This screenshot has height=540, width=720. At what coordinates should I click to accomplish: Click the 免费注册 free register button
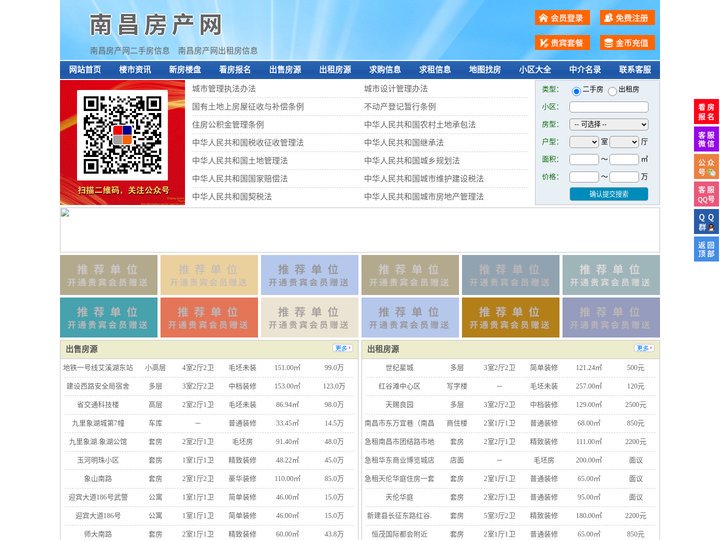pyautogui.click(x=627, y=18)
